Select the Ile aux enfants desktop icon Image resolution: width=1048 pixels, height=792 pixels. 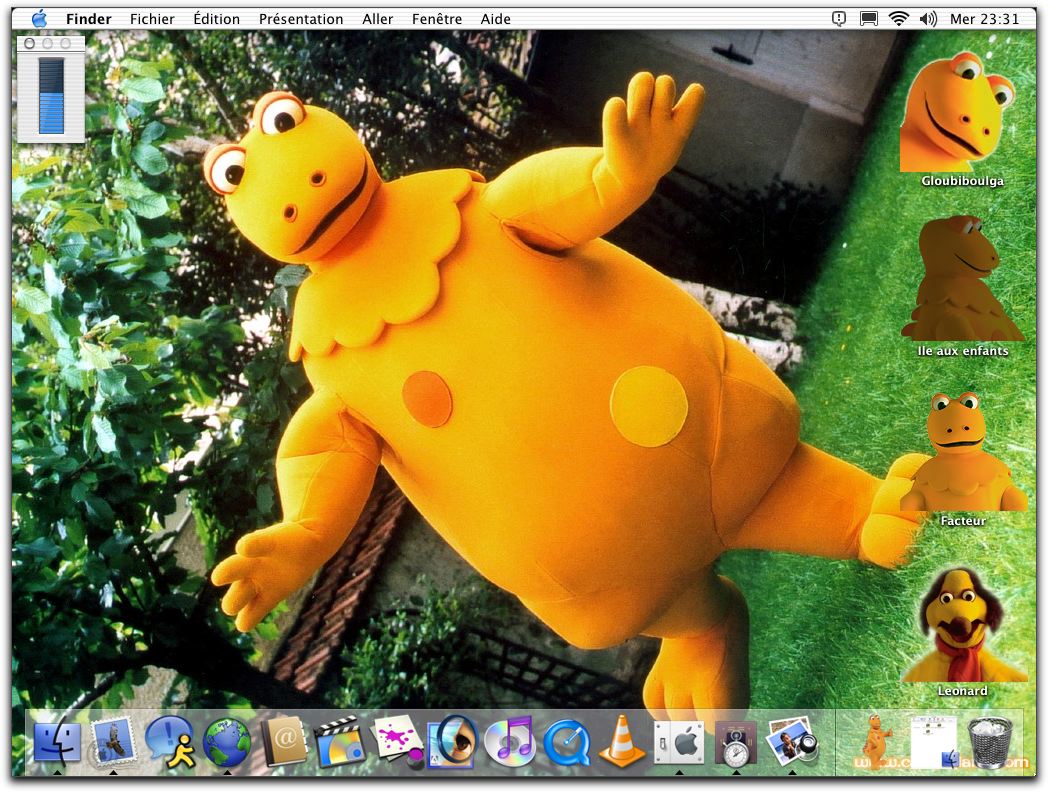[962, 277]
